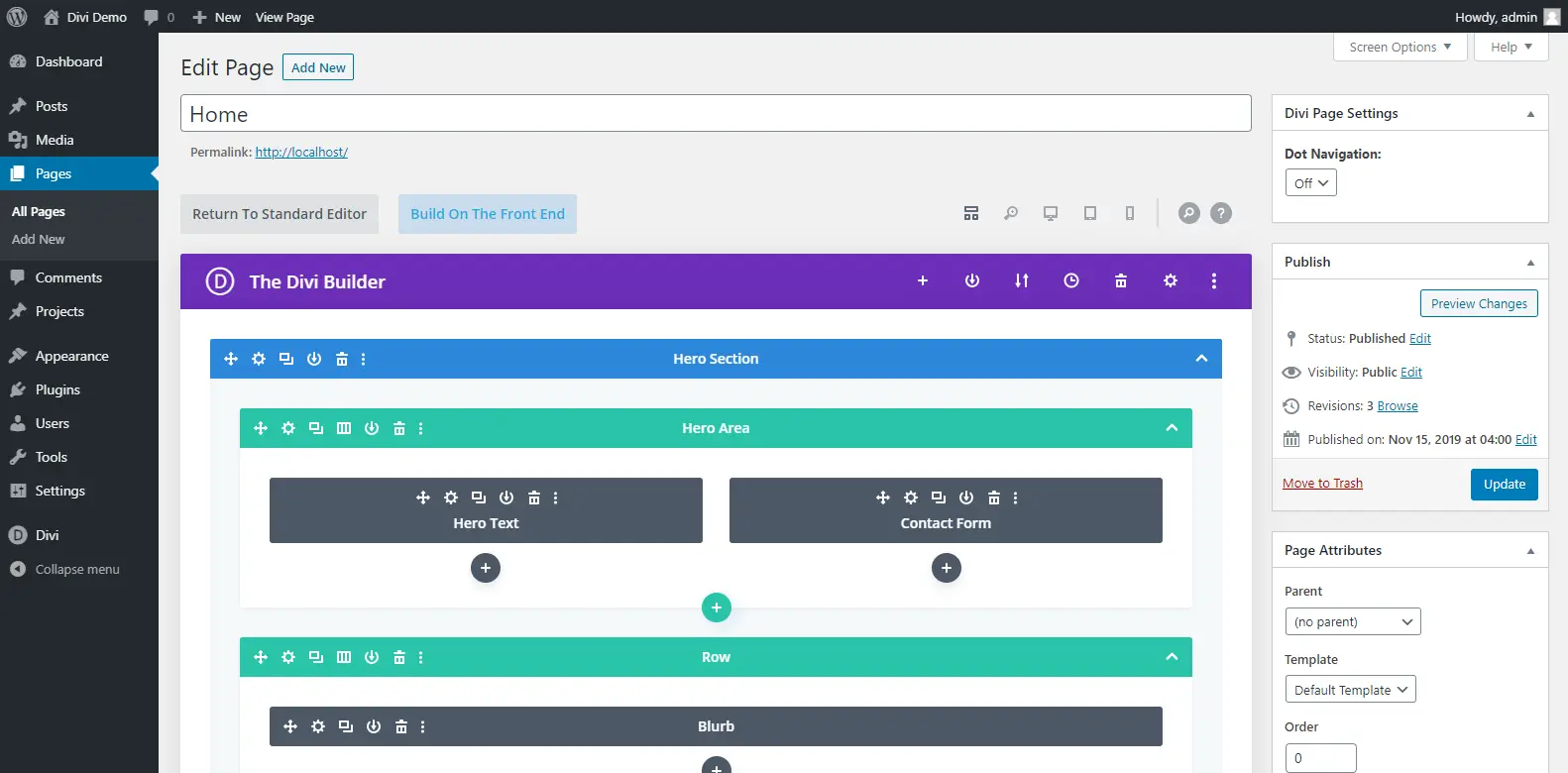Open Appearance in sidebar menu

tap(79, 356)
